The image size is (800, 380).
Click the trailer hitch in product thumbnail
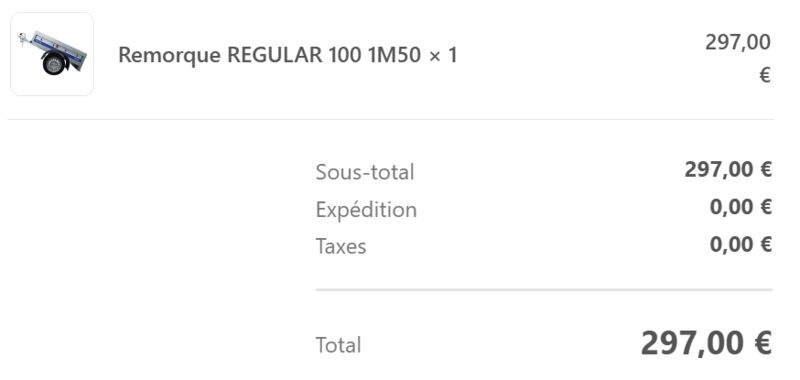[x=22, y=39]
